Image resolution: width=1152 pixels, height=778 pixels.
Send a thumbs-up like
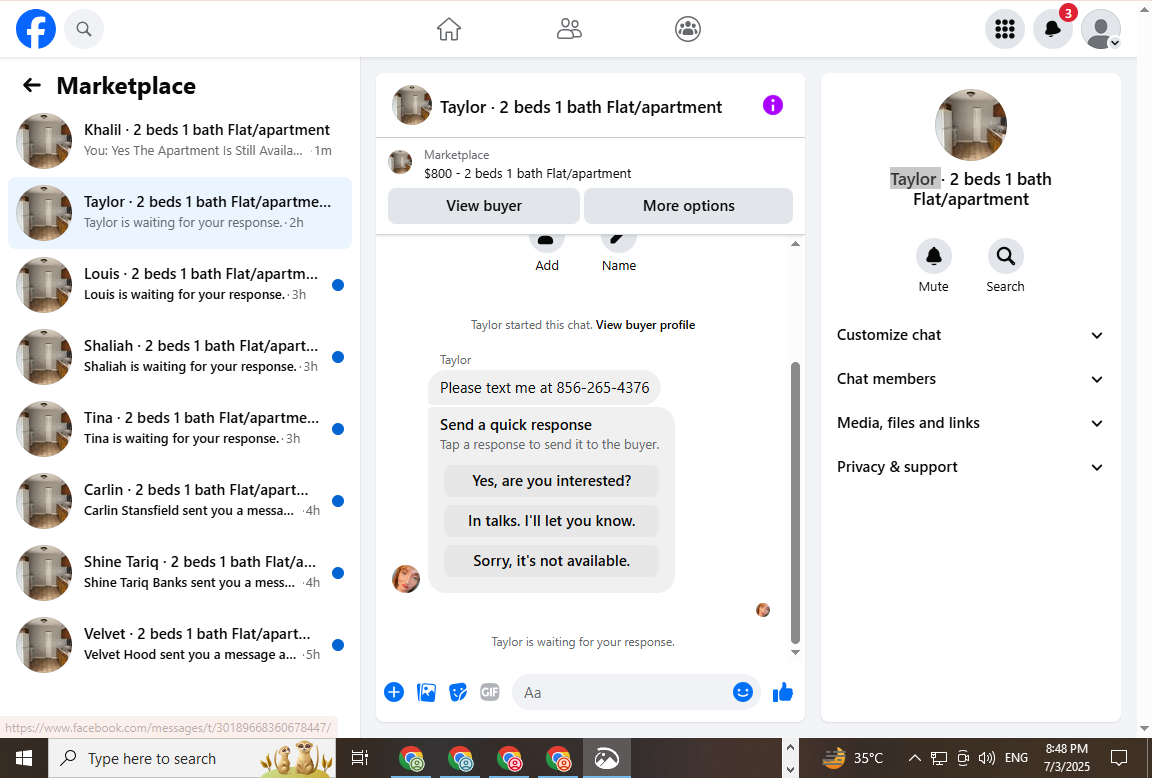coord(782,692)
